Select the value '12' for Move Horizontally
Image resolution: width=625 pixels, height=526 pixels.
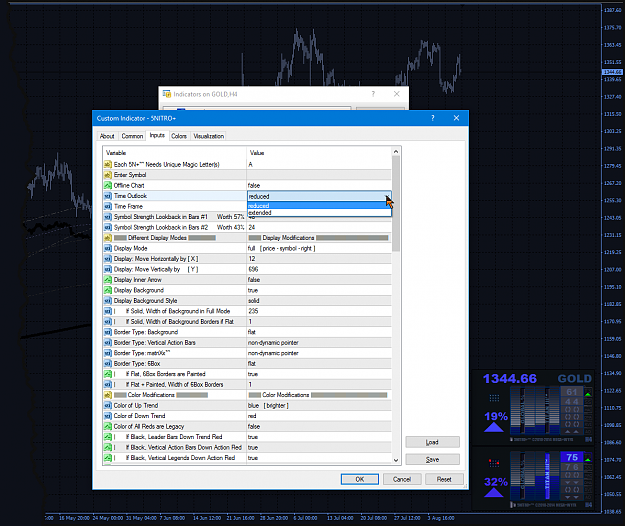(252, 259)
